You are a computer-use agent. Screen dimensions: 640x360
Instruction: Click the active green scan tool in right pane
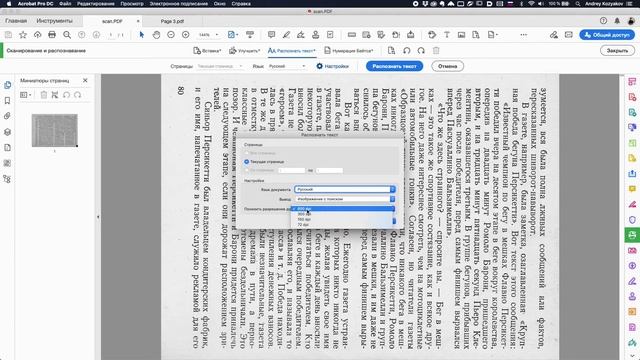(632, 235)
